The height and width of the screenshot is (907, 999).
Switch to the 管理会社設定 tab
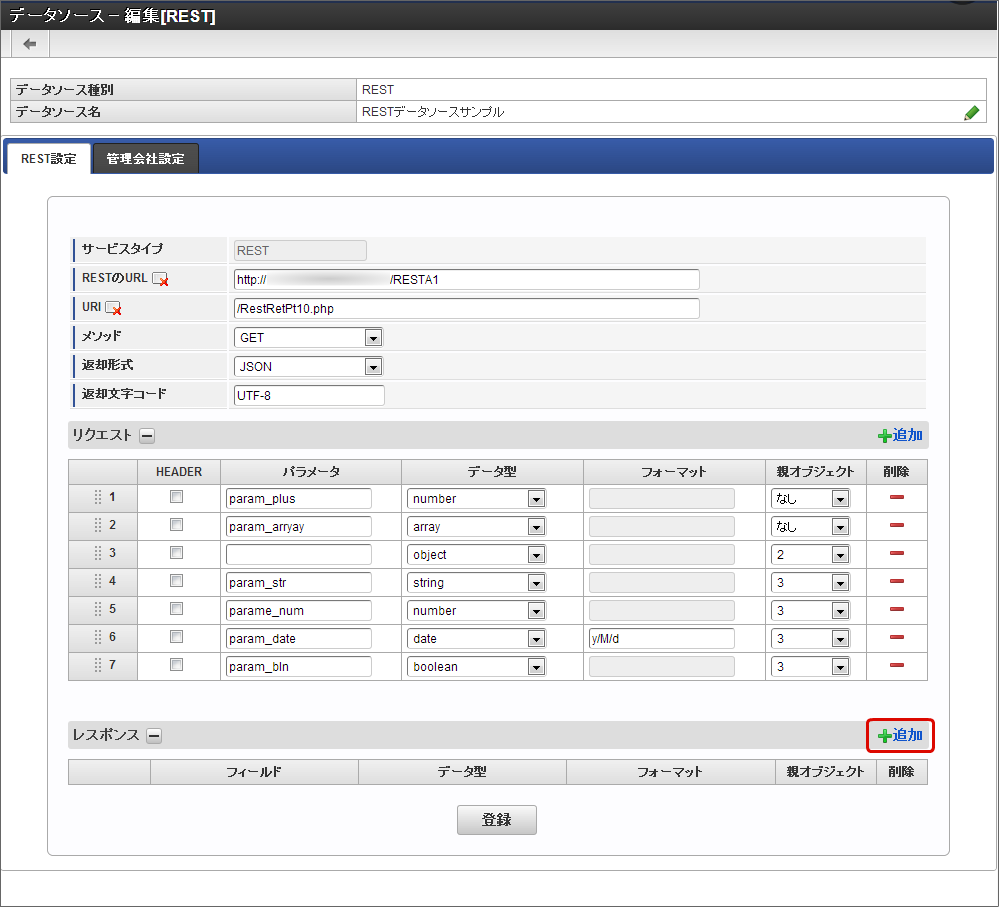click(145, 159)
